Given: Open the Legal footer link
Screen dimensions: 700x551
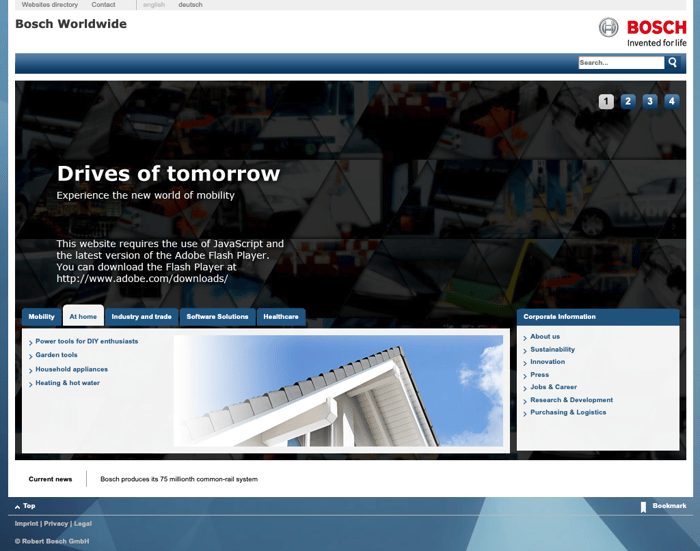Looking at the screenshot, I should pyautogui.click(x=83, y=524).
